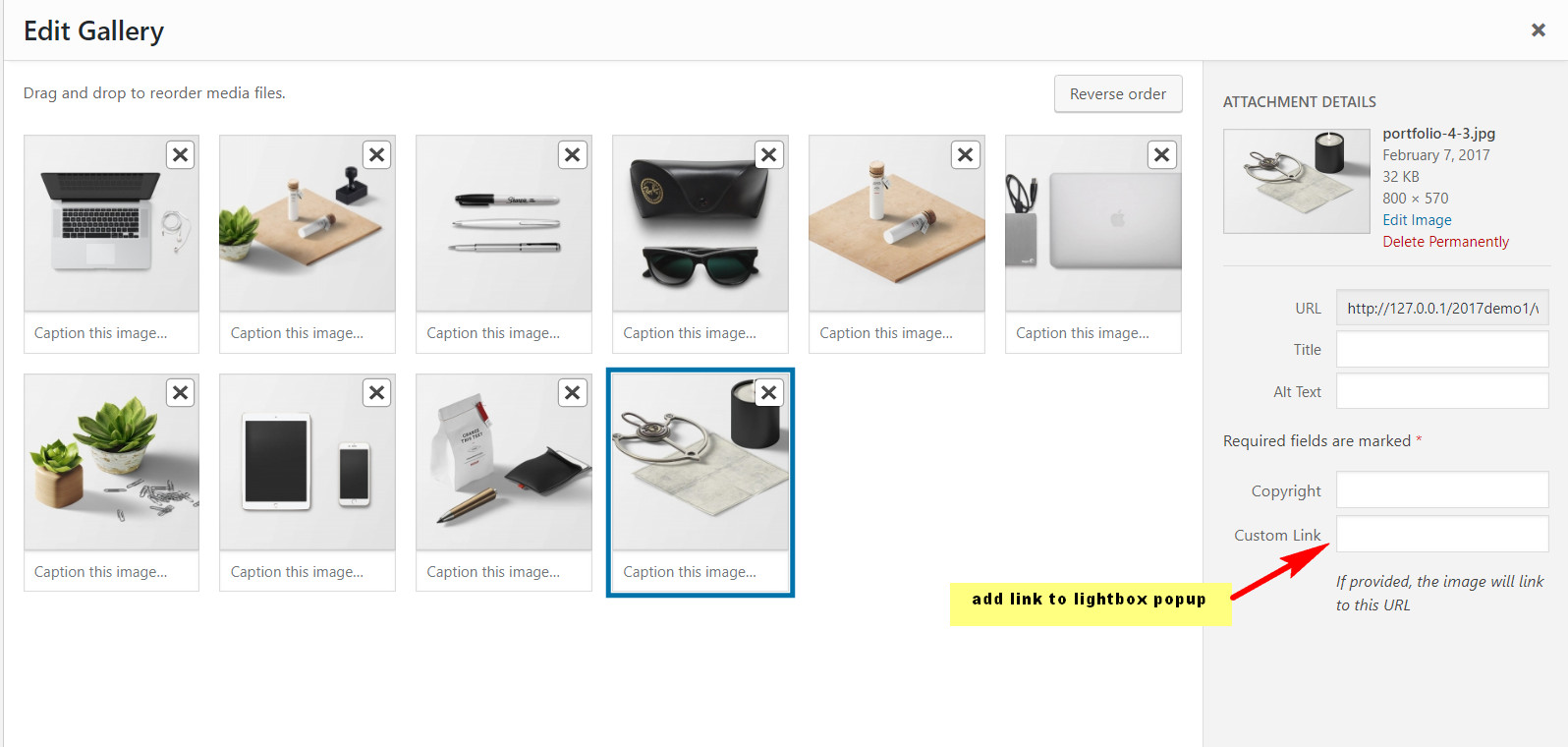Select the attachment URL field
Screen dimensions: 1568x747
pyautogui.click(x=1442, y=308)
